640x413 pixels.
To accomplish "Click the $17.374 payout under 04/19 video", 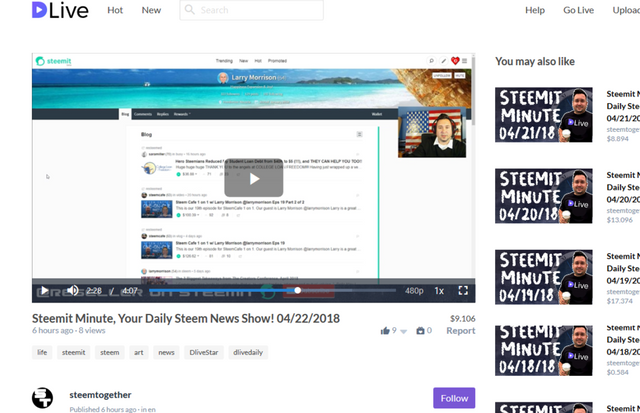I will pos(620,301).
